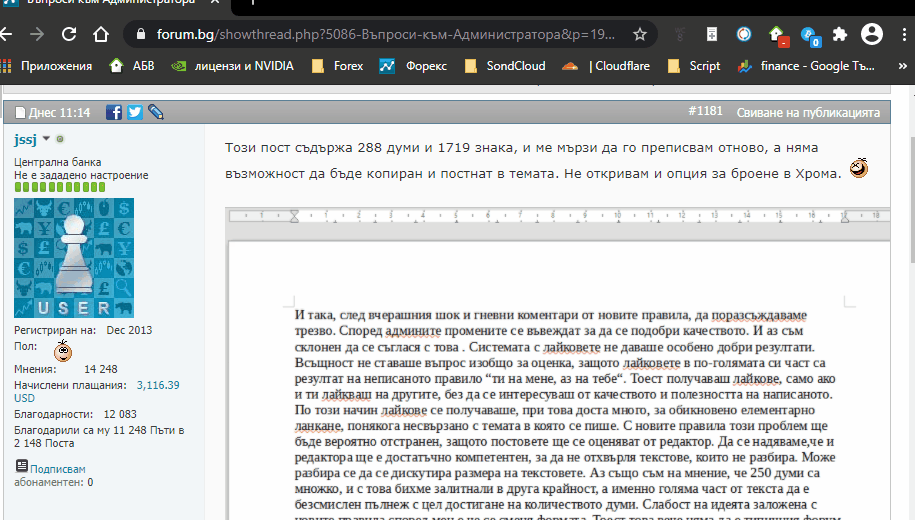
Task: Go to browser home page icon
Action: tap(101, 34)
